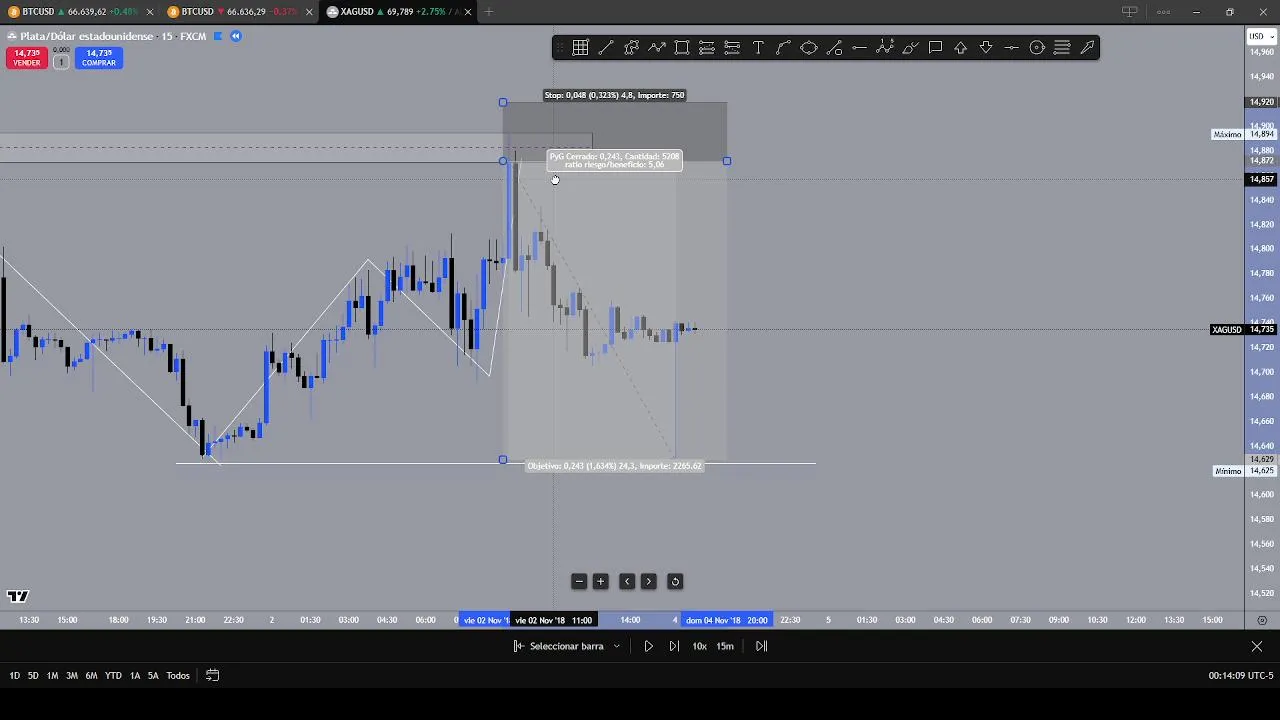
Task: Select the ellipse shape tool
Action: pyautogui.click(x=809, y=47)
